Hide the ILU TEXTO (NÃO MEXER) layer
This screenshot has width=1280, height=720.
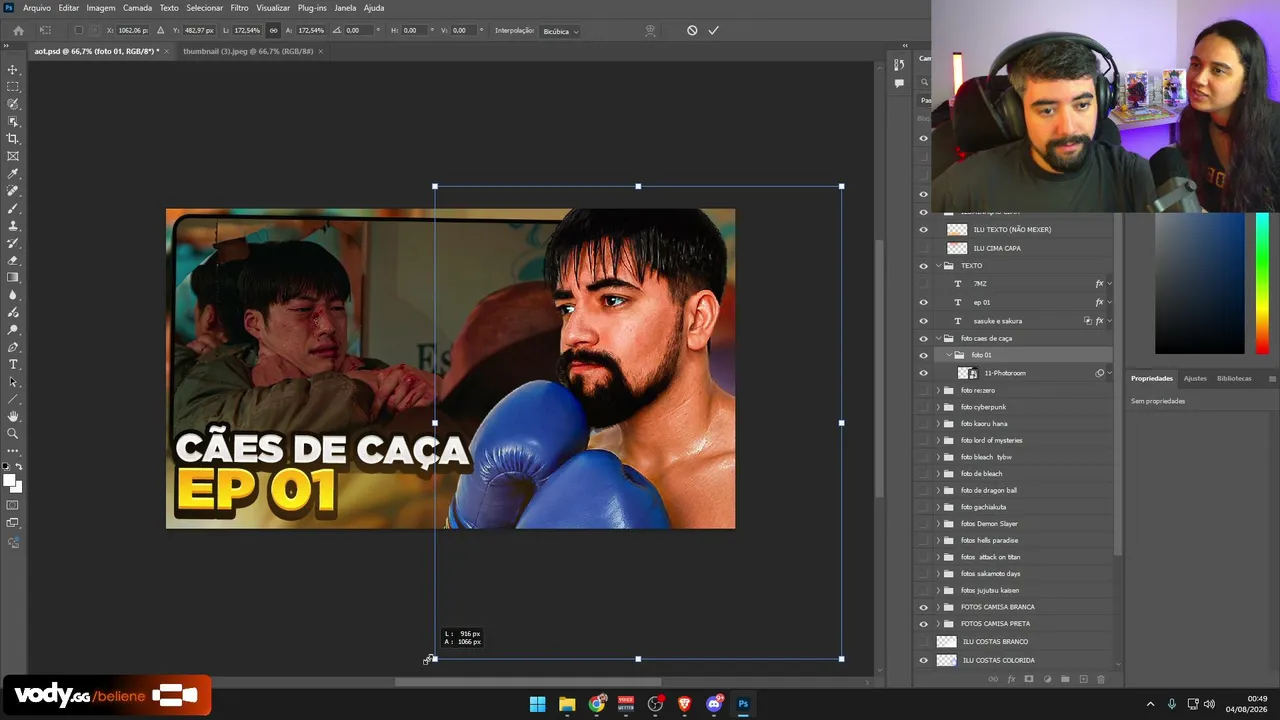click(x=923, y=230)
